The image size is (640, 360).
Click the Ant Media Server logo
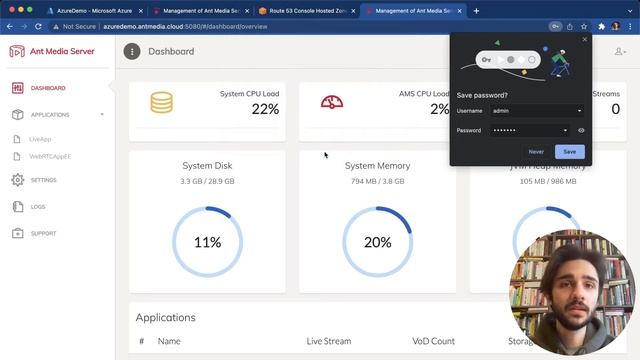[x=52, y=51]
